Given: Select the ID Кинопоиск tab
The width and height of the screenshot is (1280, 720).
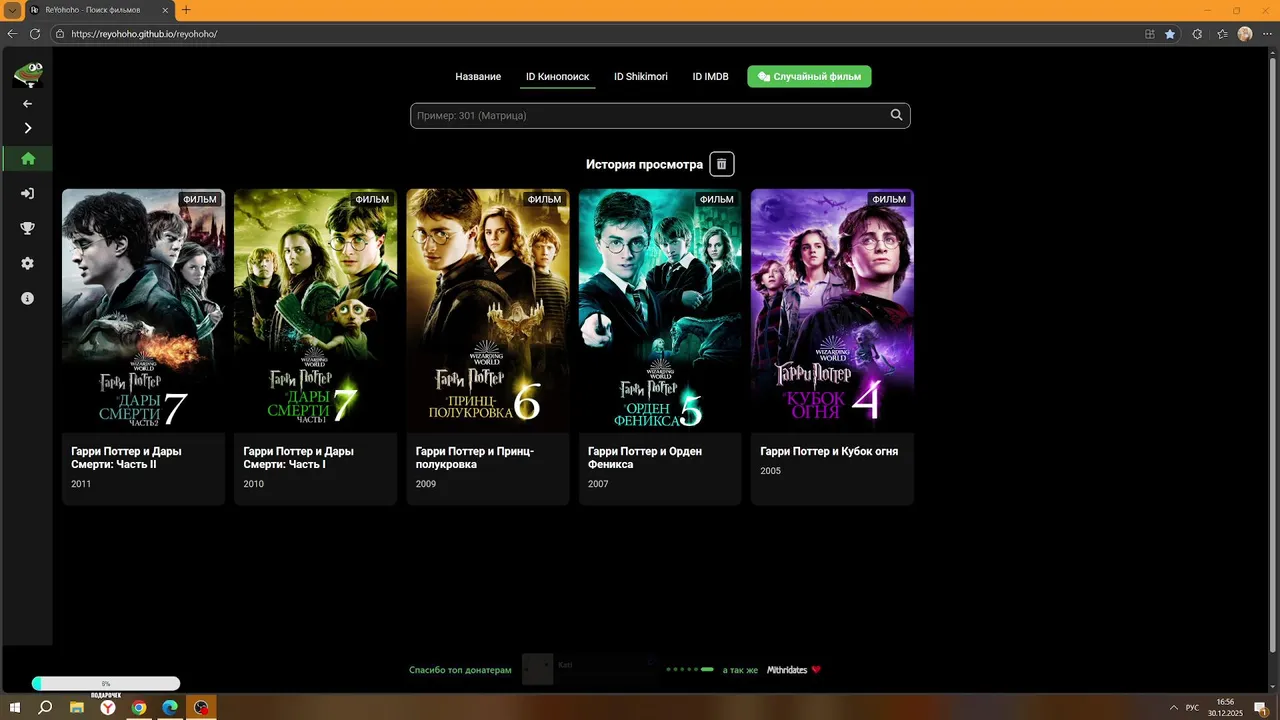Looking at the screenshot, I should pyautogui.click(x=557, y=77).
